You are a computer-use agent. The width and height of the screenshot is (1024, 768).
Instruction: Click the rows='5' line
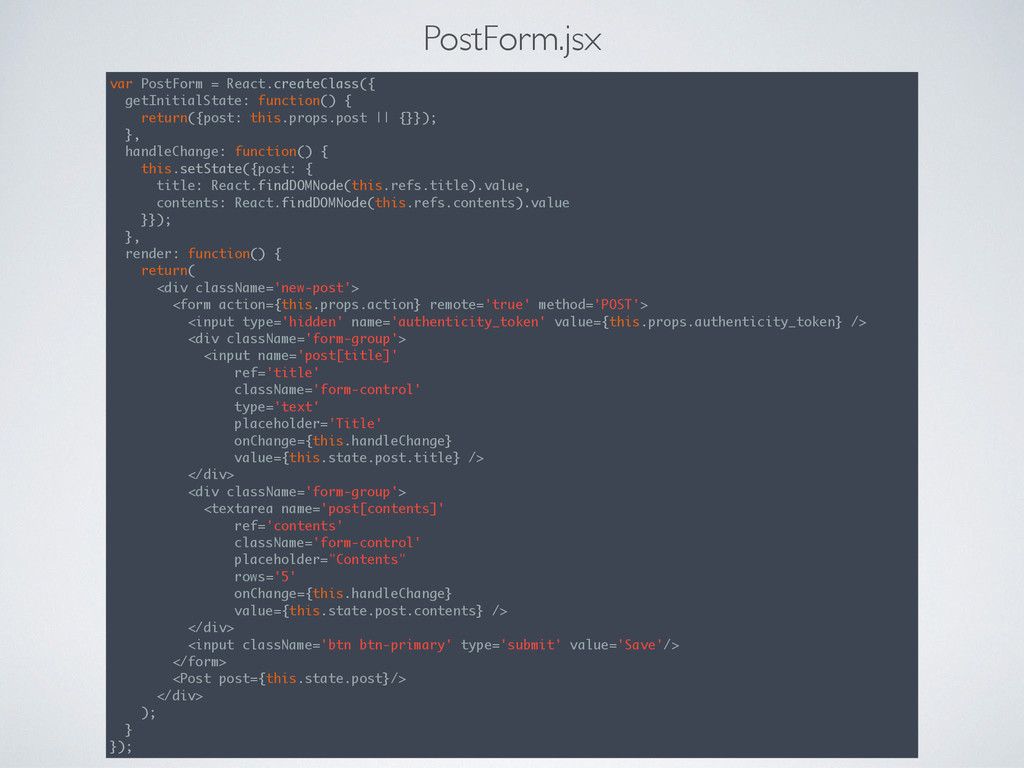point(264,577)
